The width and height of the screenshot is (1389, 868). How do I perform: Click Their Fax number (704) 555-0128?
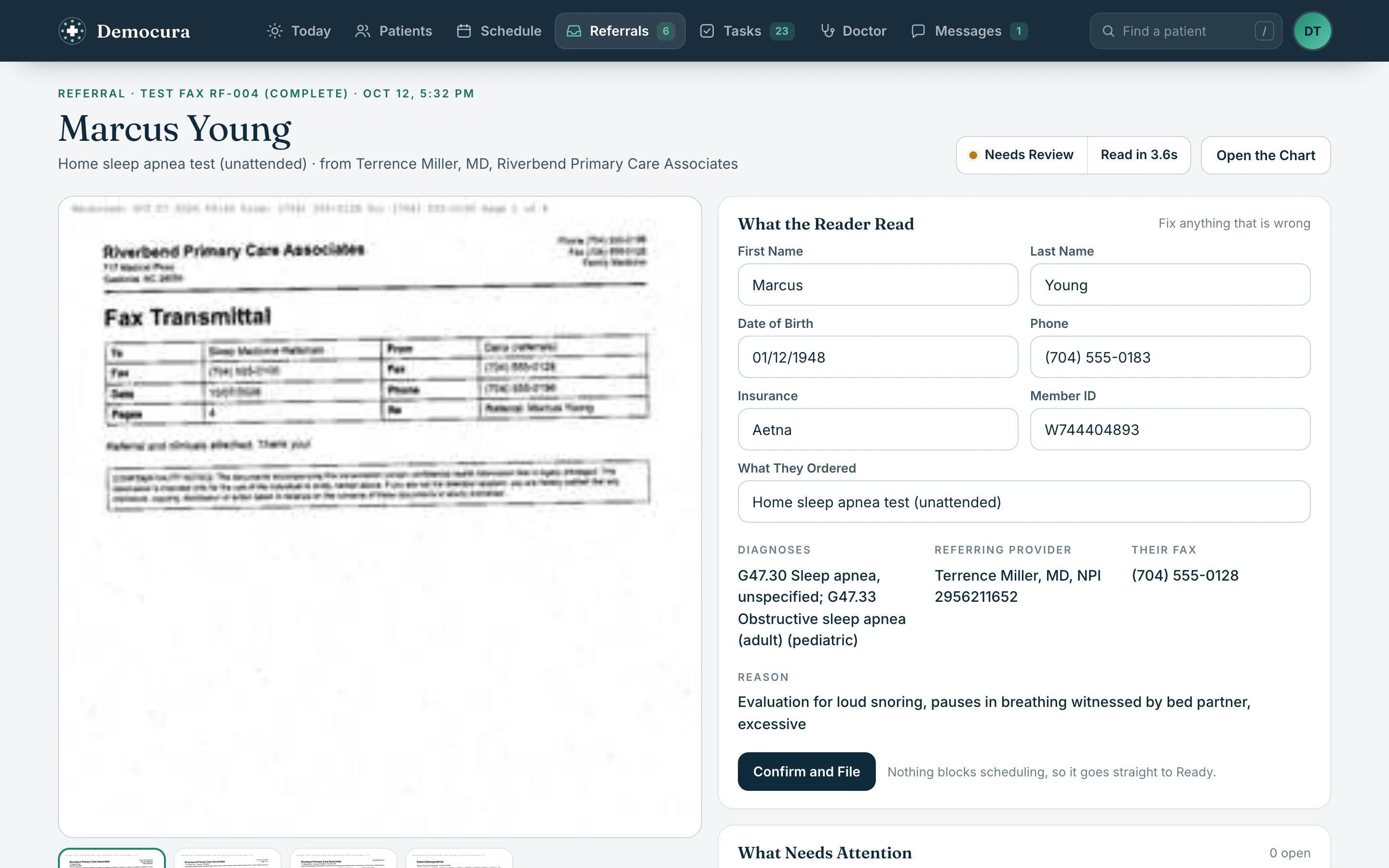tap(1185, 575)
